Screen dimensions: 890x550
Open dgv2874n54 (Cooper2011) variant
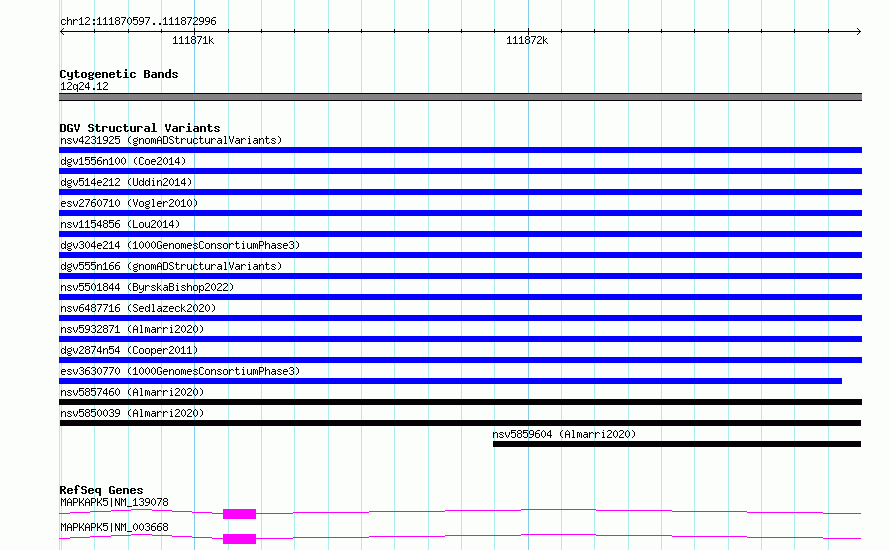click(129, 350)
